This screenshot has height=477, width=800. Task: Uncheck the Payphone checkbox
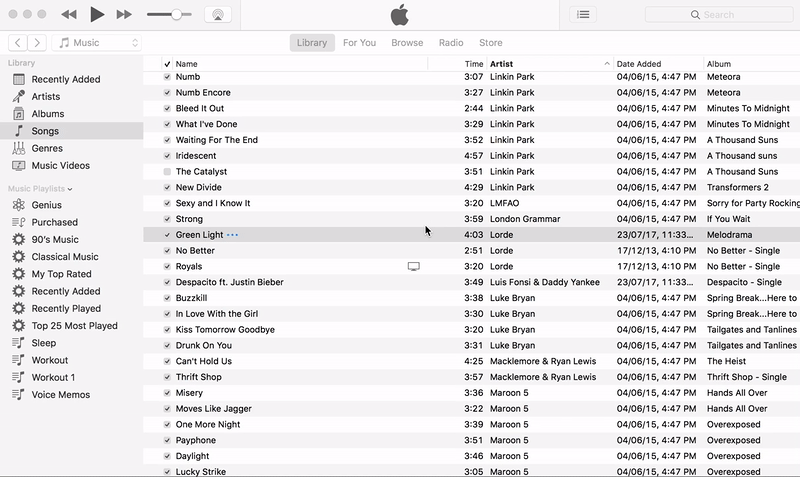coord(167,441)
